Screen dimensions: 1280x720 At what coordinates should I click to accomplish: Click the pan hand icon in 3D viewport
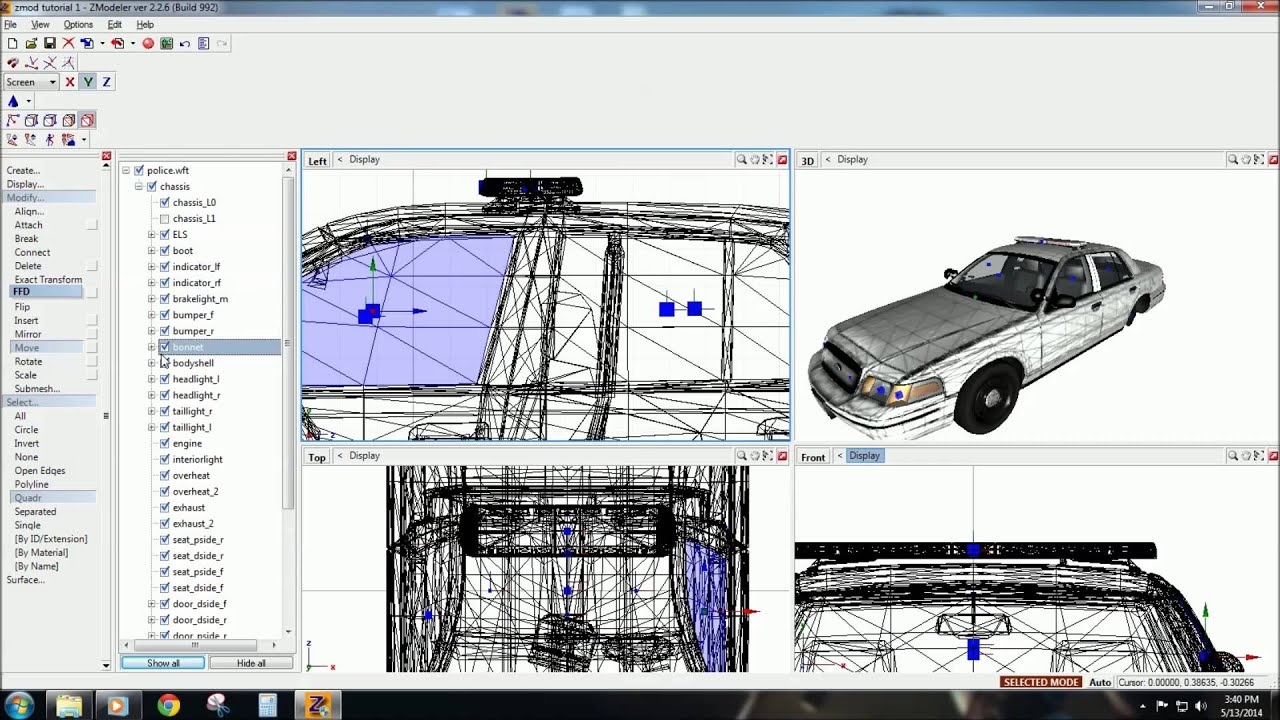1246,160
